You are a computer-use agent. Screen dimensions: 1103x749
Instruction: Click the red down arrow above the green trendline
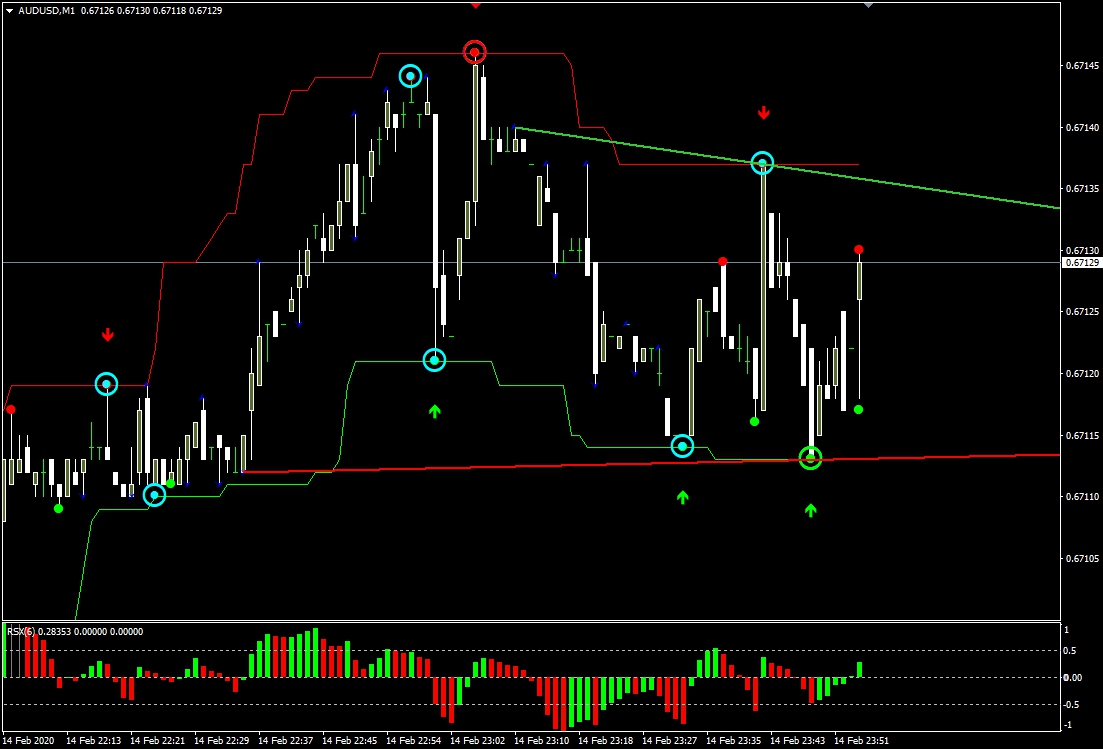click(764, 113)
